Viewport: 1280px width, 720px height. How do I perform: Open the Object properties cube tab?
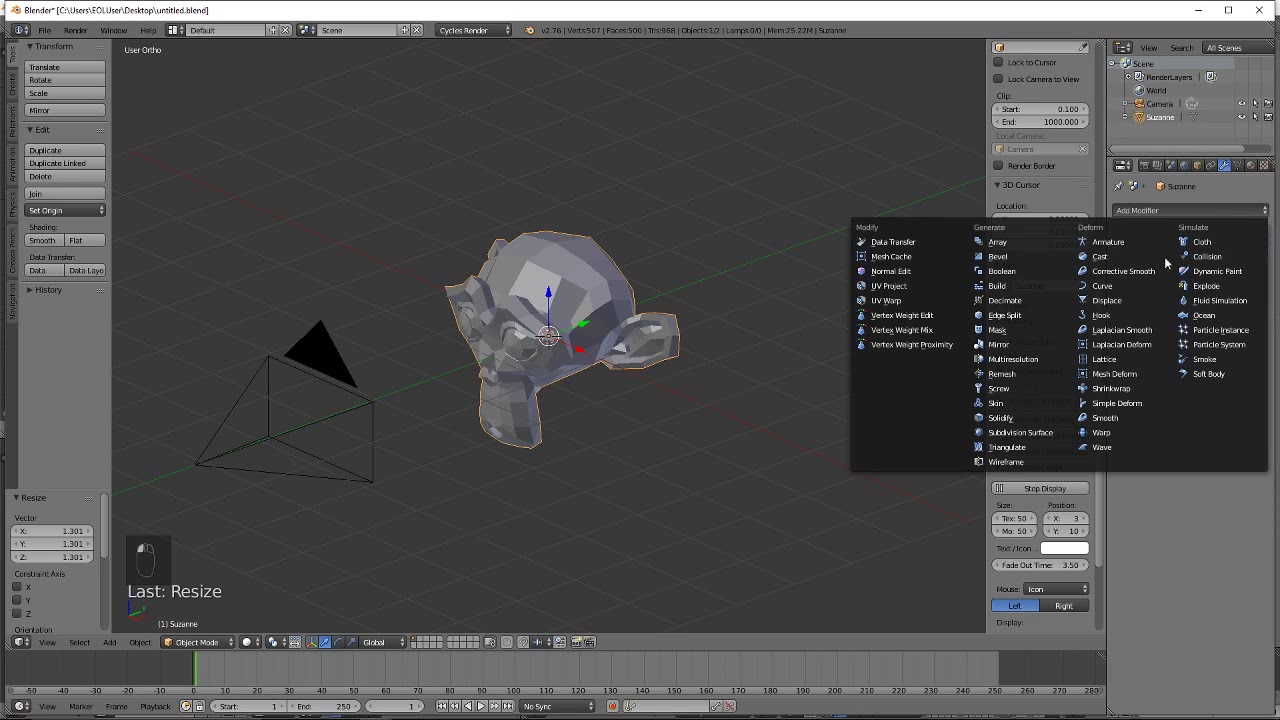coord(1197,165)
